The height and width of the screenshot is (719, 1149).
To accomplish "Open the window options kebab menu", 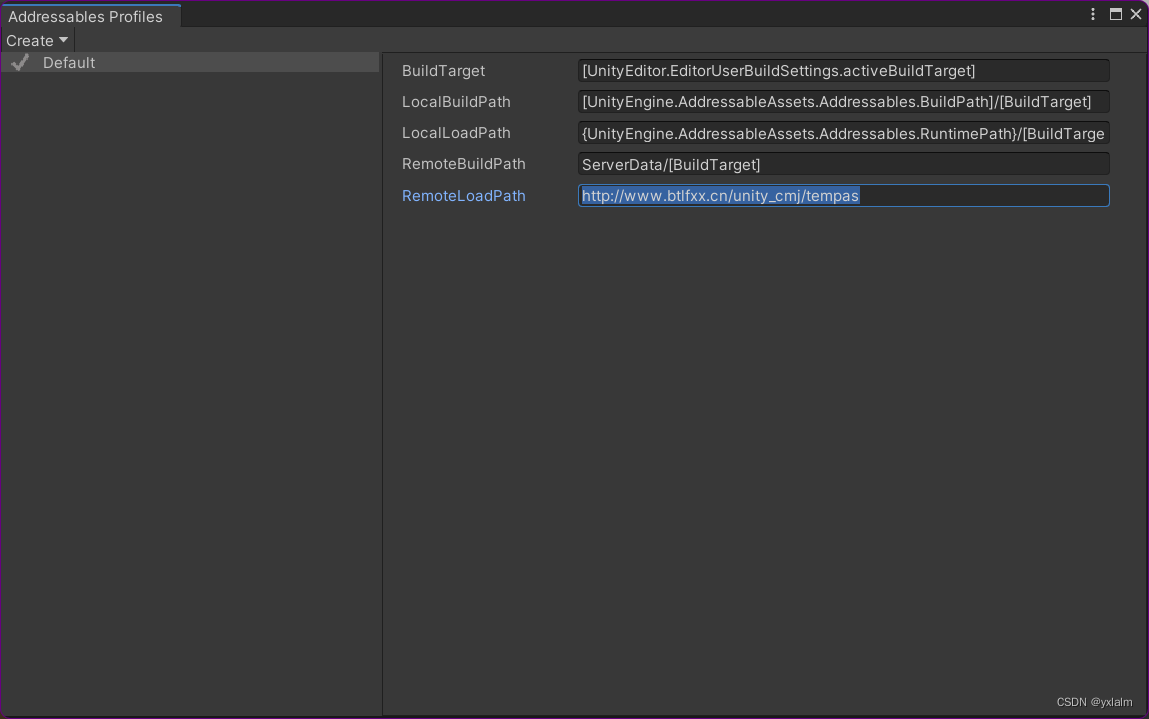I will point(1094,14).
